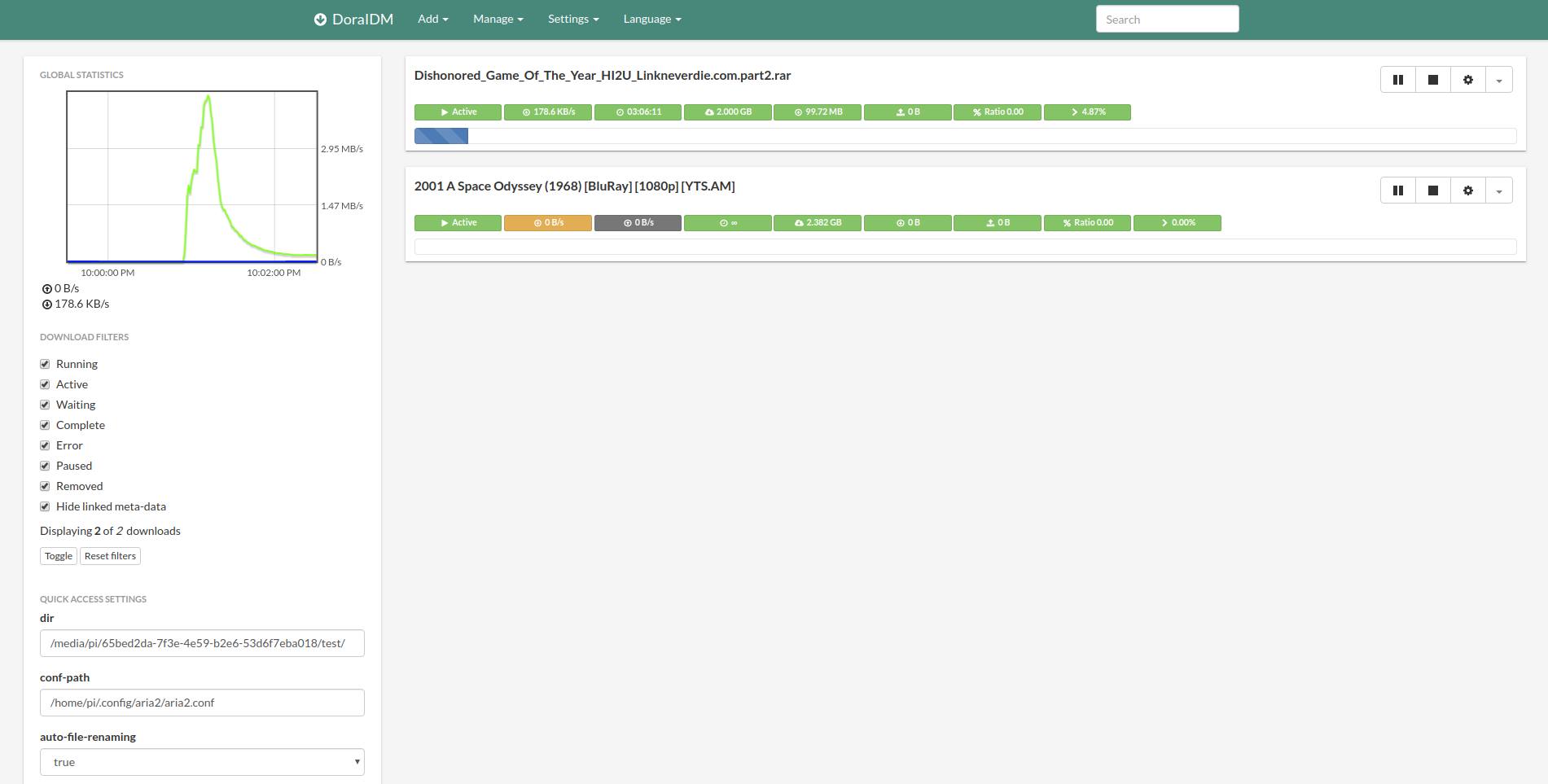Image resolution: width=1548 pixels, height=784 pixels.
Task: Toggle Hide linked meta-data checkbox
Action: pos(45,506)
